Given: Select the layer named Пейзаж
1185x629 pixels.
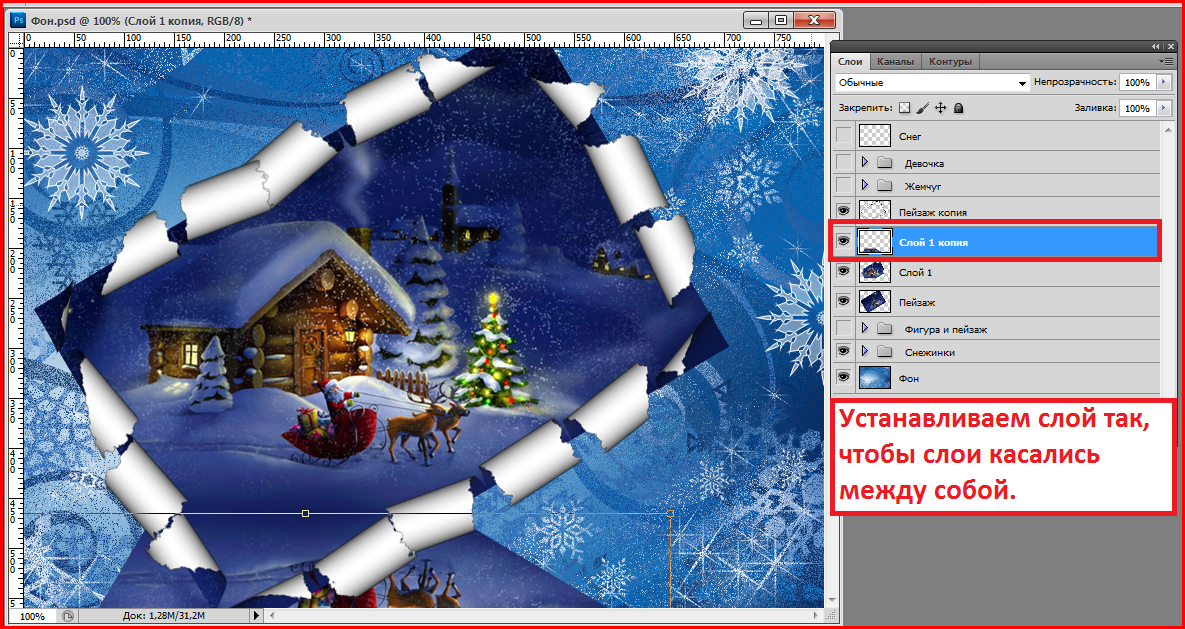Looking at the screenshot, I should pyautogui.click(x=917, y=302).
